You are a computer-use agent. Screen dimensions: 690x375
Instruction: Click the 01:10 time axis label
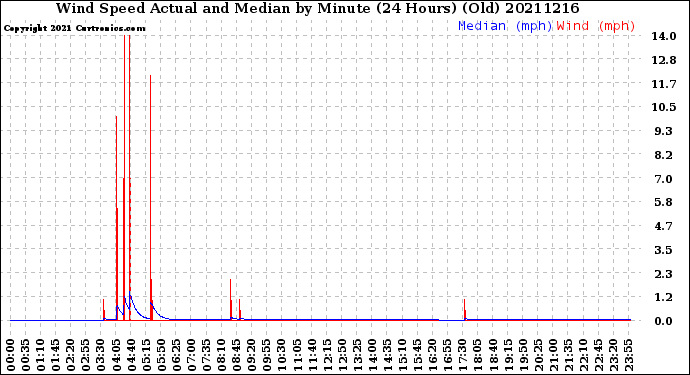pos(40,354)
